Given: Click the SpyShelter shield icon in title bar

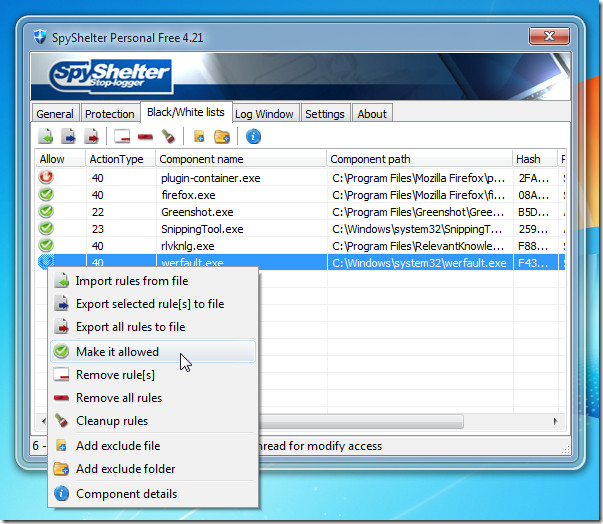Looking at the screenshot, I should 40,37.
